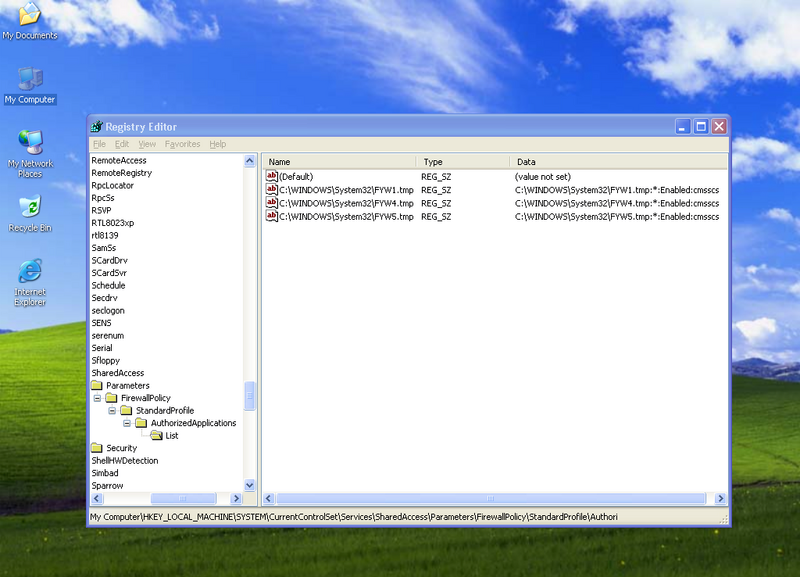Maximize the Registry Editor window
Screen dimensions: 800x577
[701, 127]
